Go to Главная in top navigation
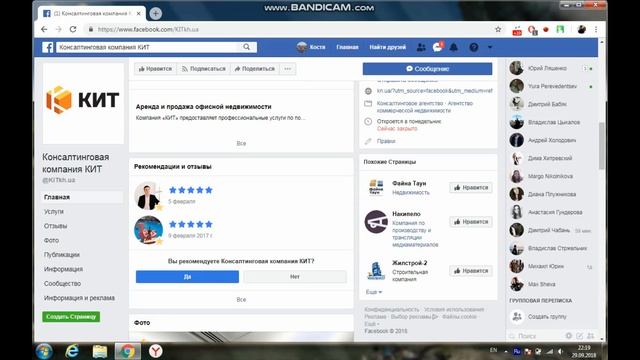640x360 pixels. pyautogui.click(x=347, y=47)
